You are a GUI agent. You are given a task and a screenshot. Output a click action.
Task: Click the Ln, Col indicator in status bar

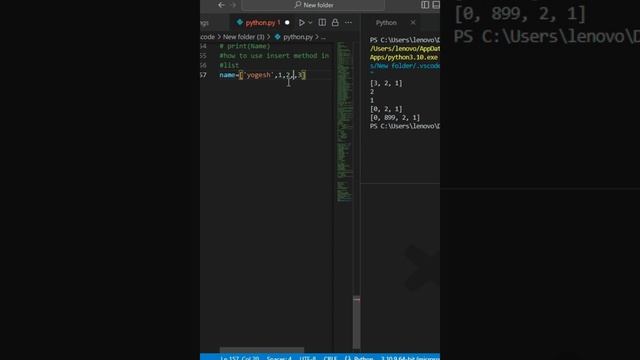[240, 358]
